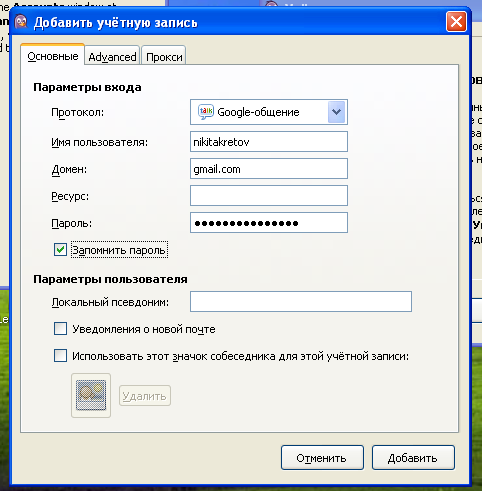Select the buddy icon image placeholder
This screenshot has width=482, height=491.
tap(91, 395)
